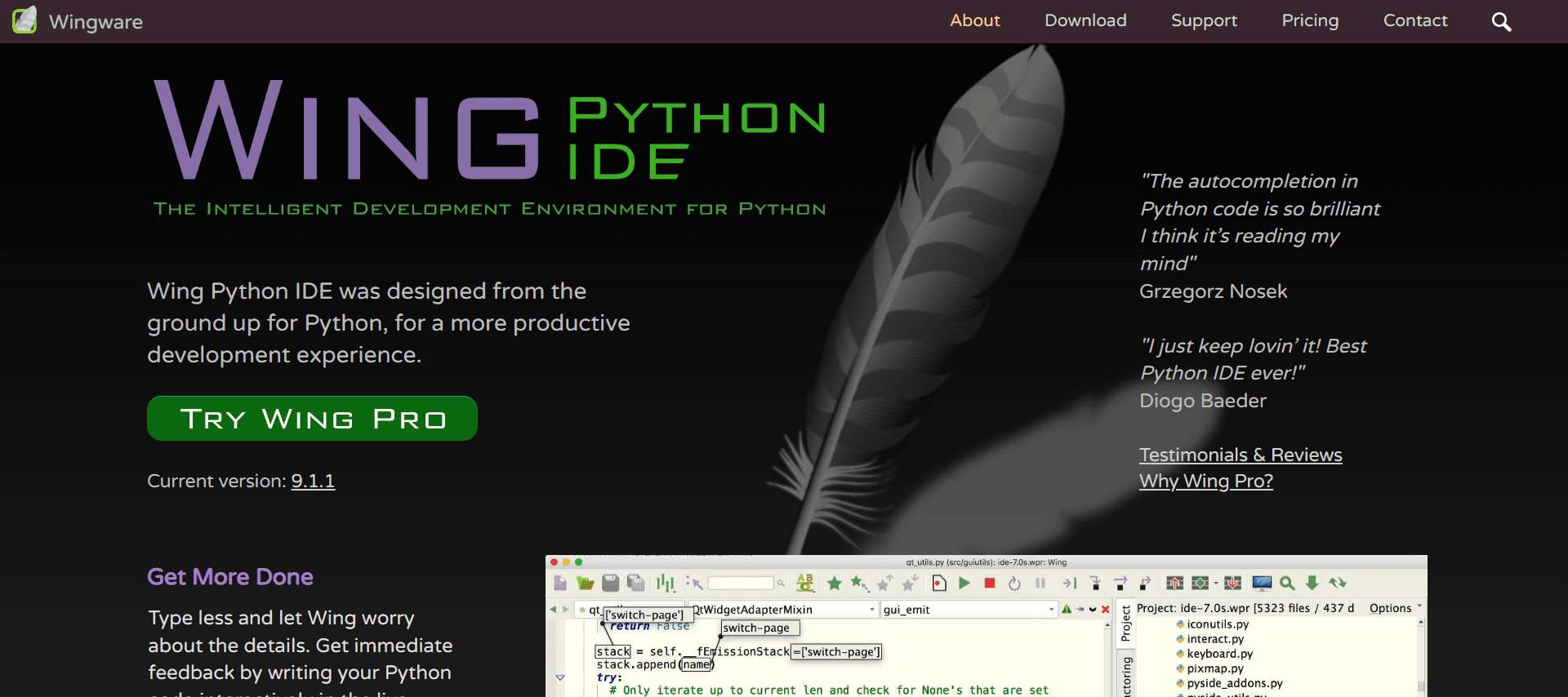Click the Wing toolbar search input field

coord(741,583)
